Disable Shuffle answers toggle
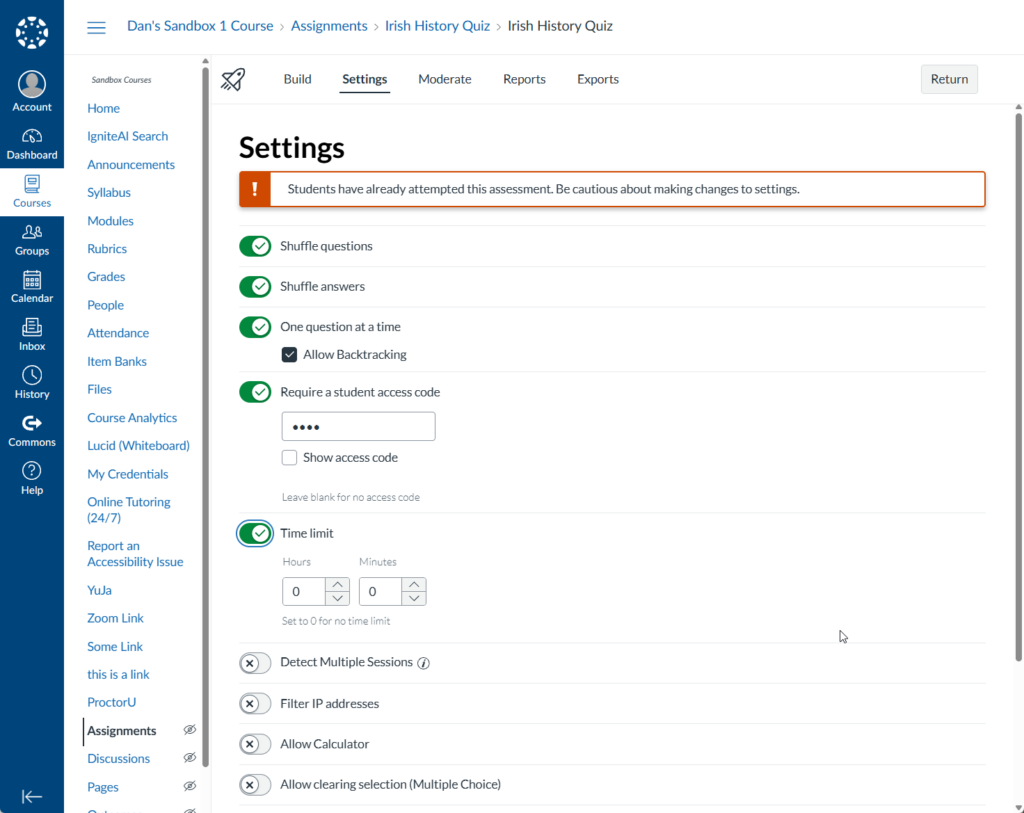The width and height of the screenshot is (1024, 813). click(x=255, y=287)
